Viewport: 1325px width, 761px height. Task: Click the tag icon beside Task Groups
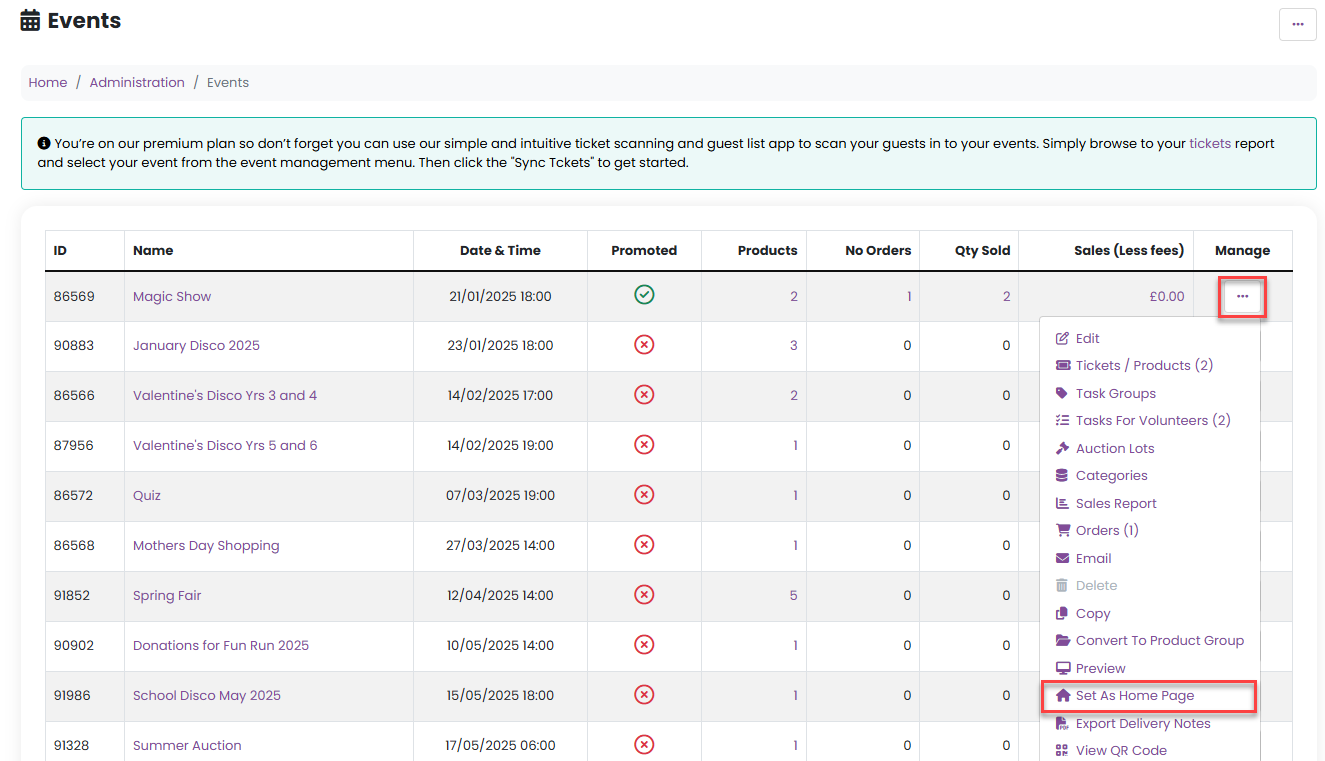coord(1062,393)
